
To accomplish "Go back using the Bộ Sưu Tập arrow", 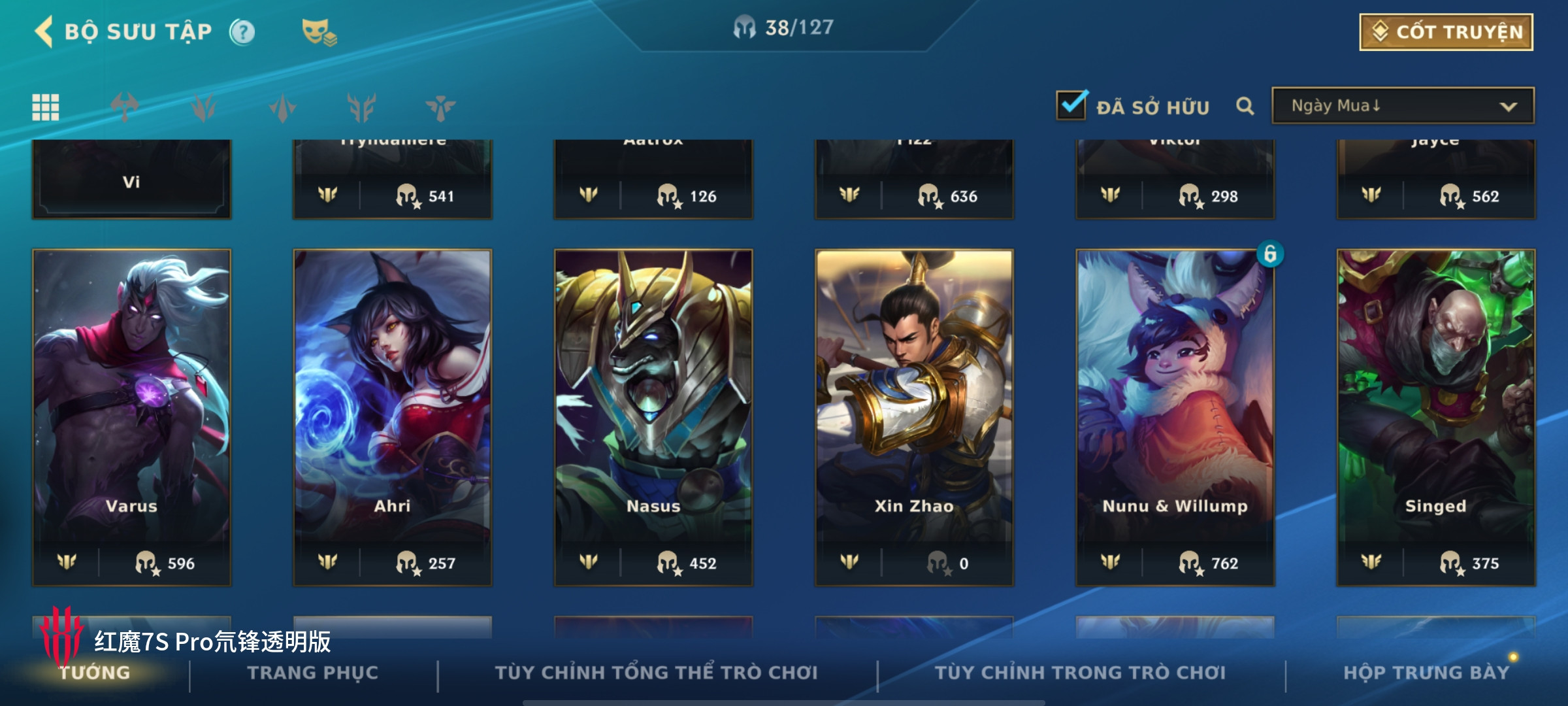I will click(44, 31).
